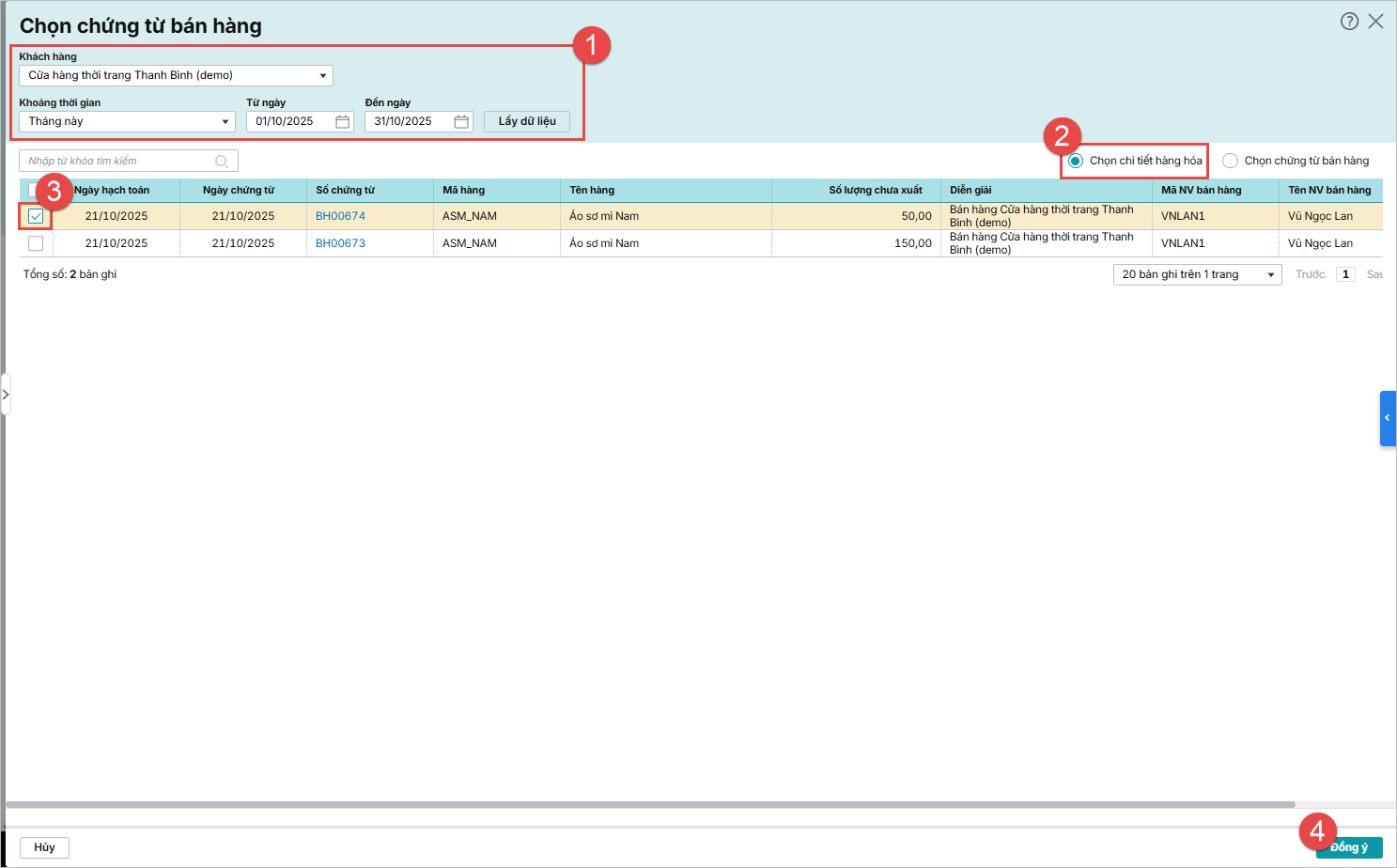The image size is (1397, 868).
Task: Open the Đến ngày calendar picker
Action: point(461,122)
